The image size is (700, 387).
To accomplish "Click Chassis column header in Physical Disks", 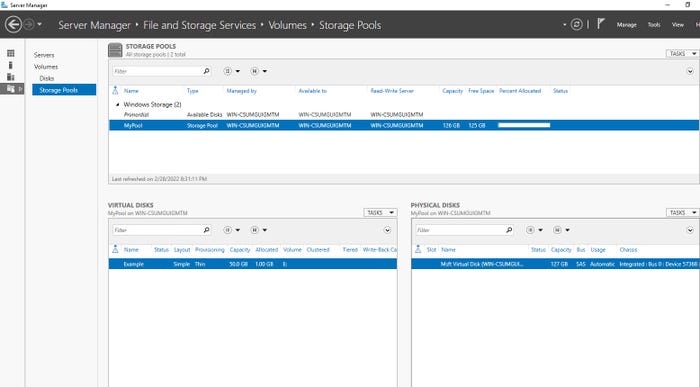I will click(x=628, y=250).
